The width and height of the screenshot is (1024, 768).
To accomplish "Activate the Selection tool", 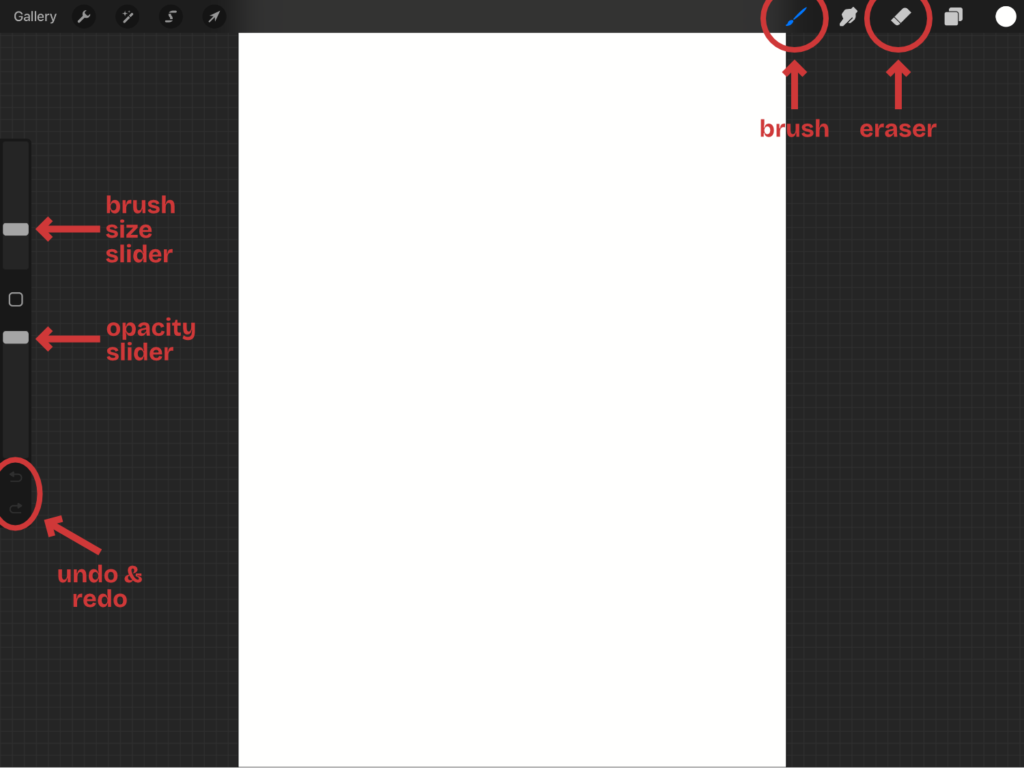I will pyautogui.click(x=171, y=16).
